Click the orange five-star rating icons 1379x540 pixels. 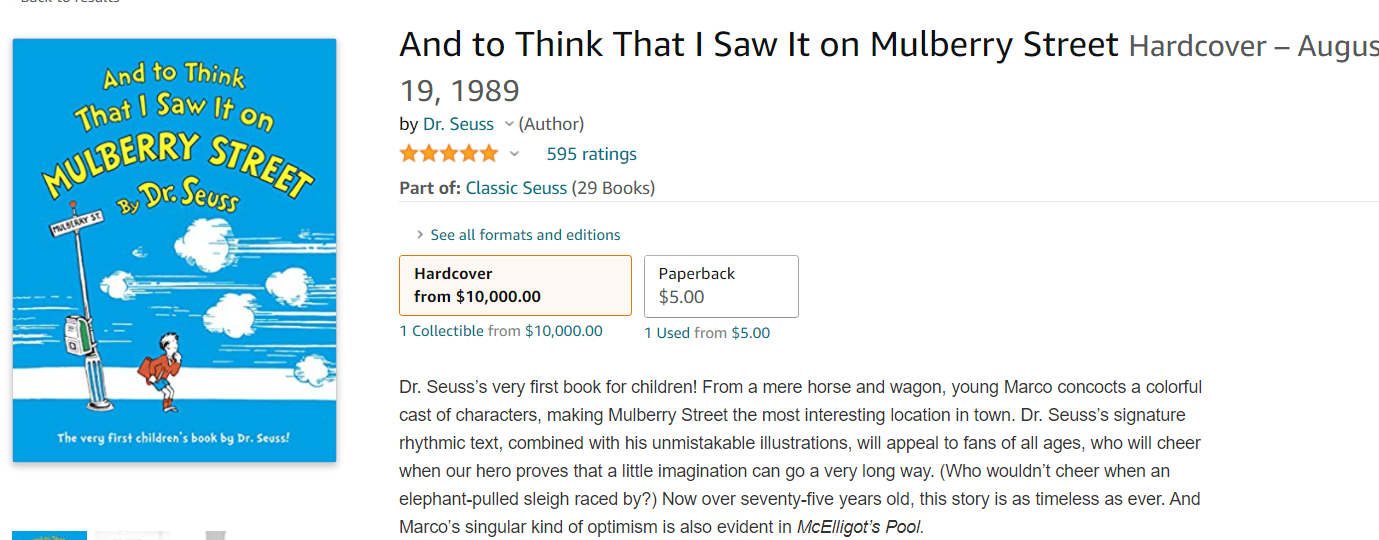click(x=448, y=154)
